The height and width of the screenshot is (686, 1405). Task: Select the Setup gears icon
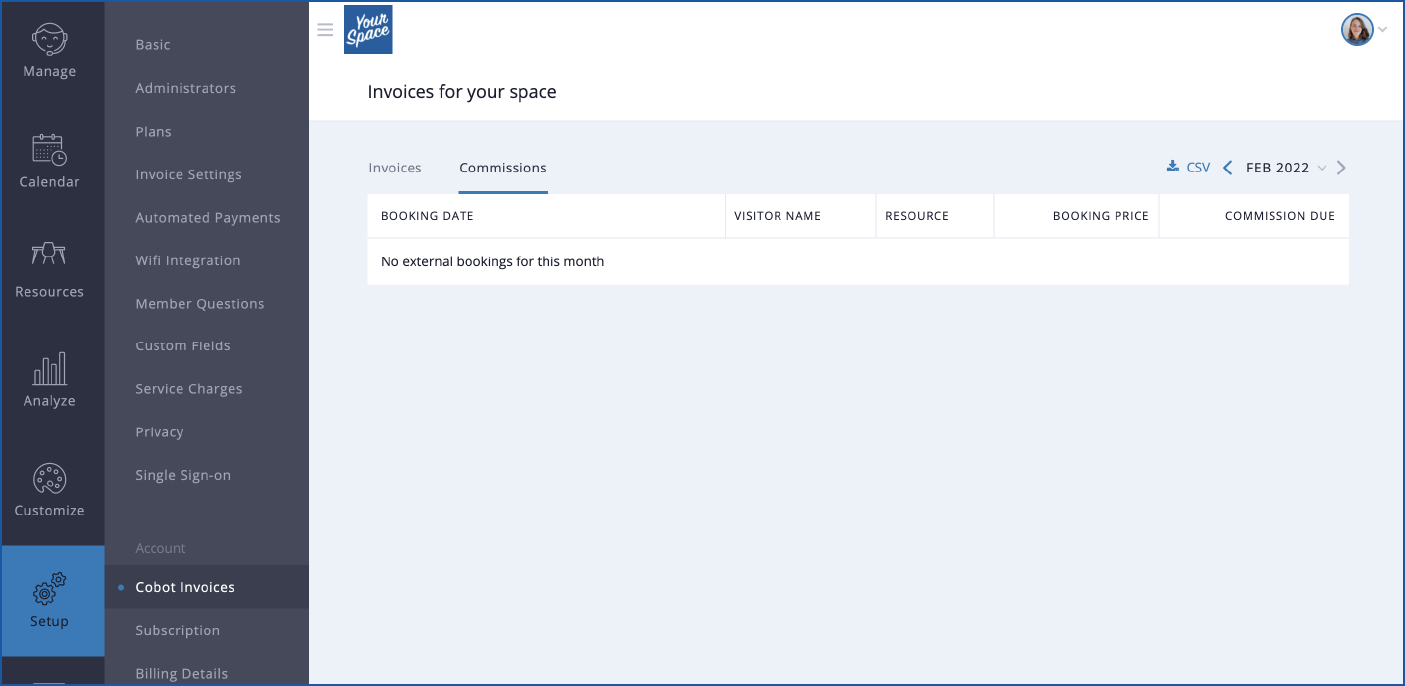48,592
